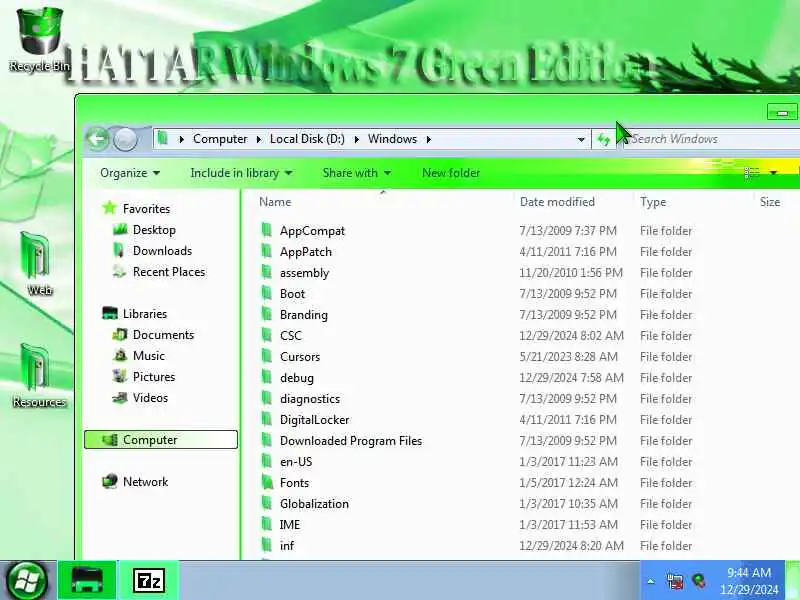Open the Start menu orb
The height and width of the screenshot is (600, 800).
(28, 581)
